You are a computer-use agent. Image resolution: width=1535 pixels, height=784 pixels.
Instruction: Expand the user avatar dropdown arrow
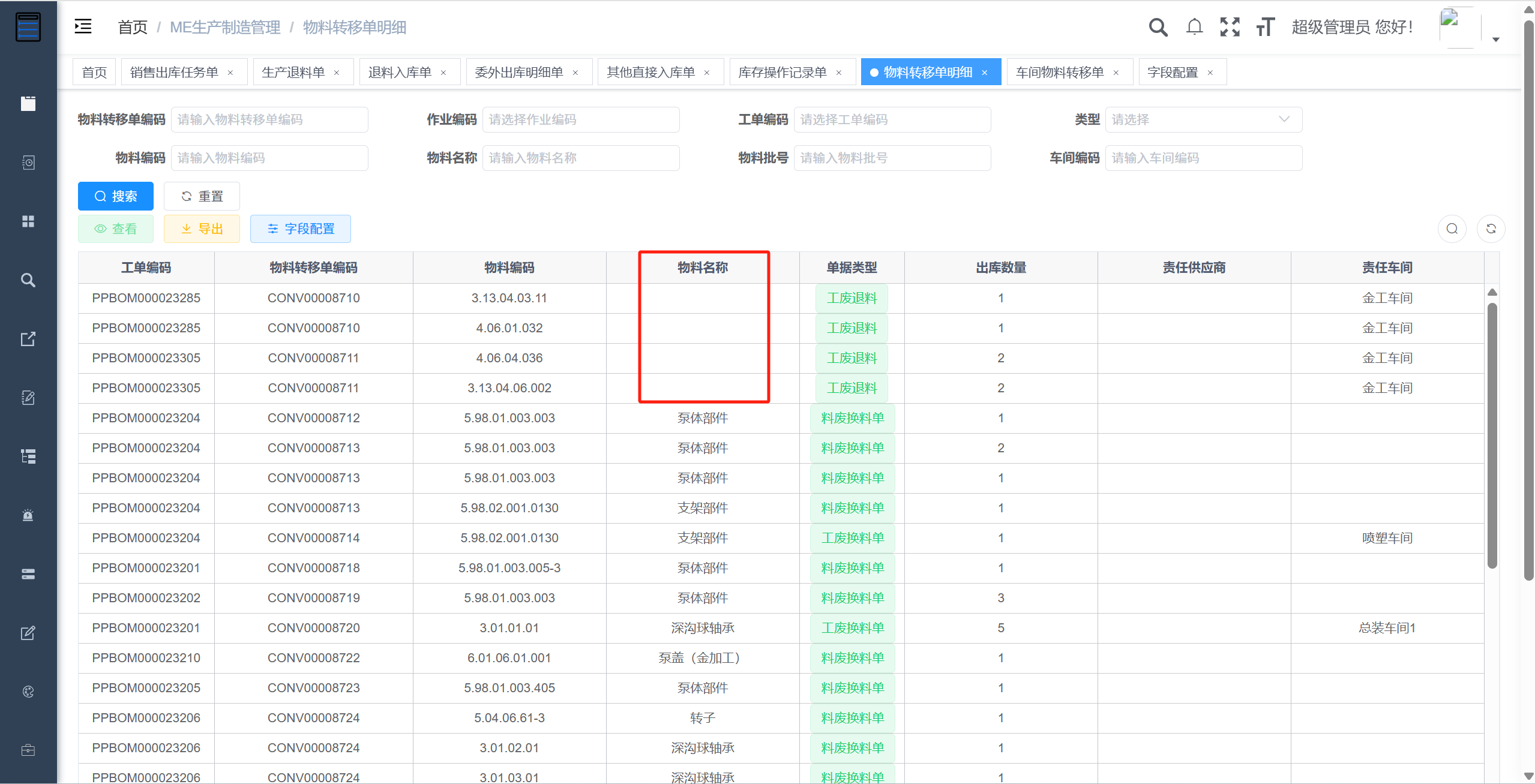(1495, 39)
